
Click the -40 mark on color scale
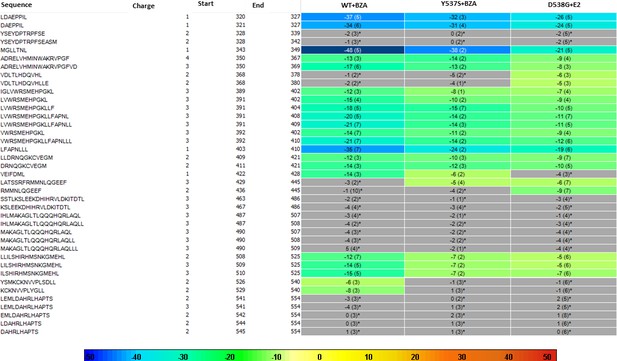point(136,357)
